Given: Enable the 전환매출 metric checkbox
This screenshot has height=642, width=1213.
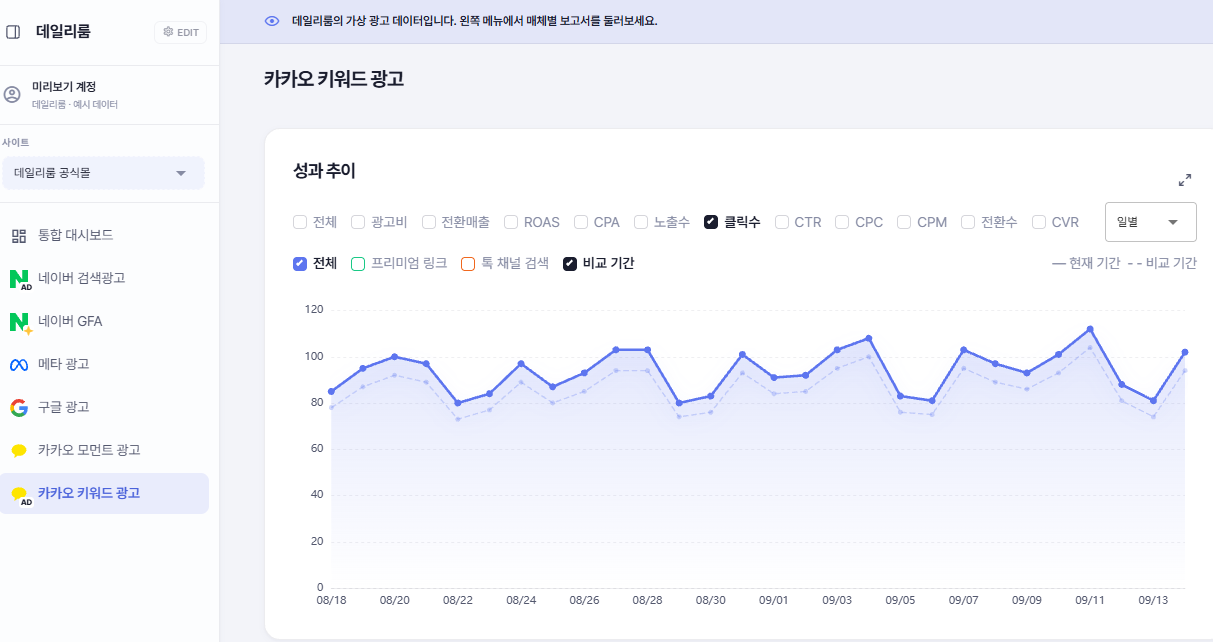Looking at the screenshot, I should [429, 222].
